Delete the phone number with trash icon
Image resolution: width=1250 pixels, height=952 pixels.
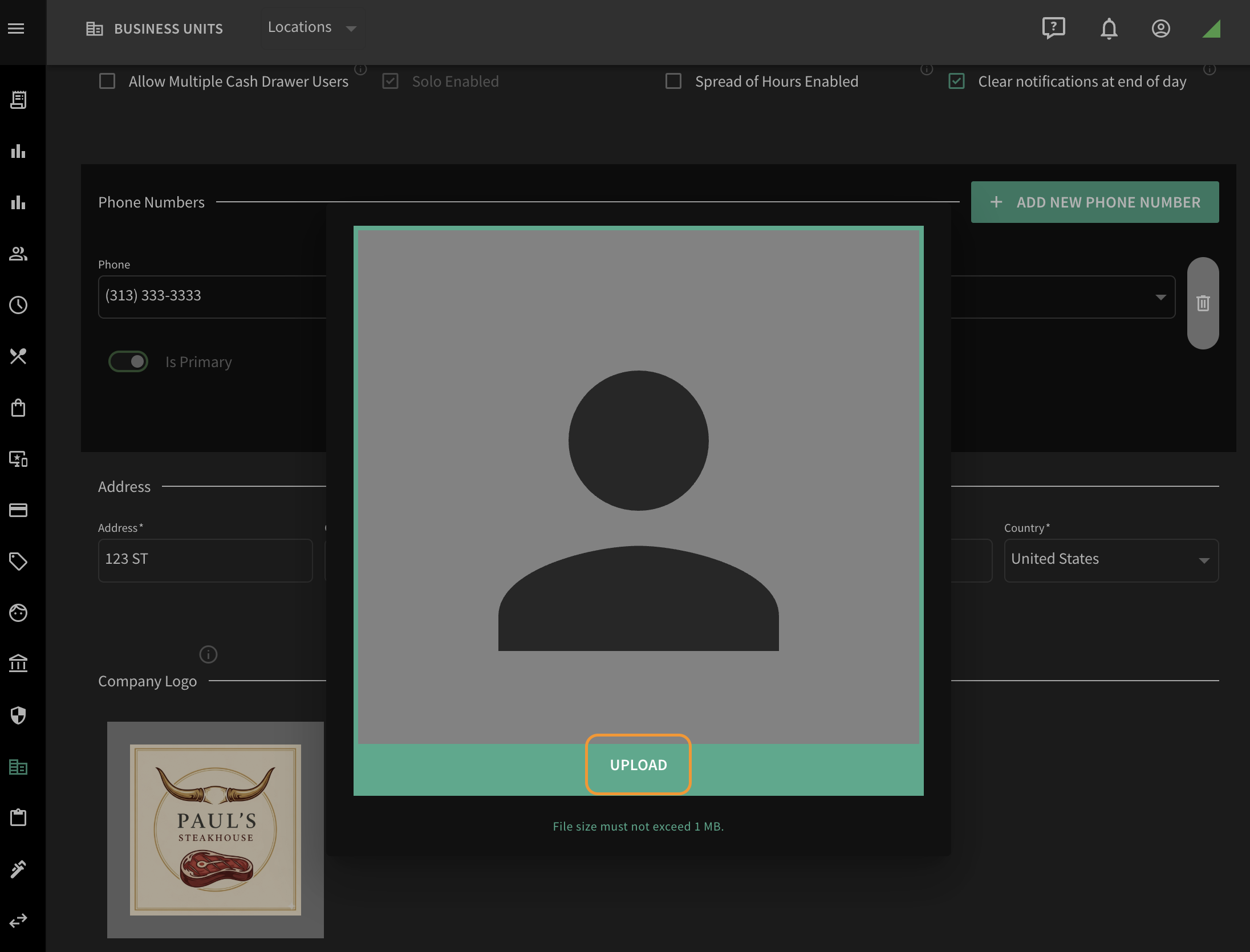pyautogui.click(x=1203, y=303)
